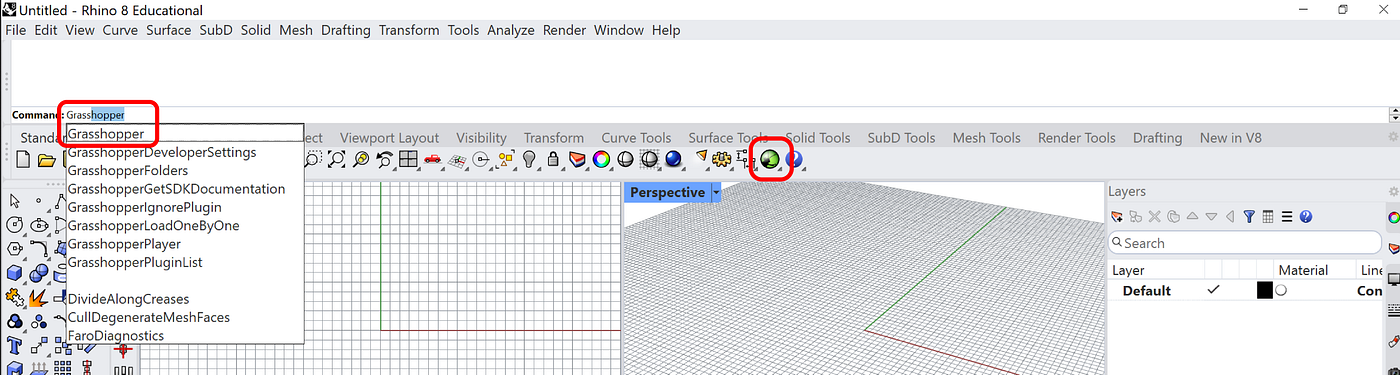Open the Render menu
1400x375 pixels.
[x=565, y=30]
